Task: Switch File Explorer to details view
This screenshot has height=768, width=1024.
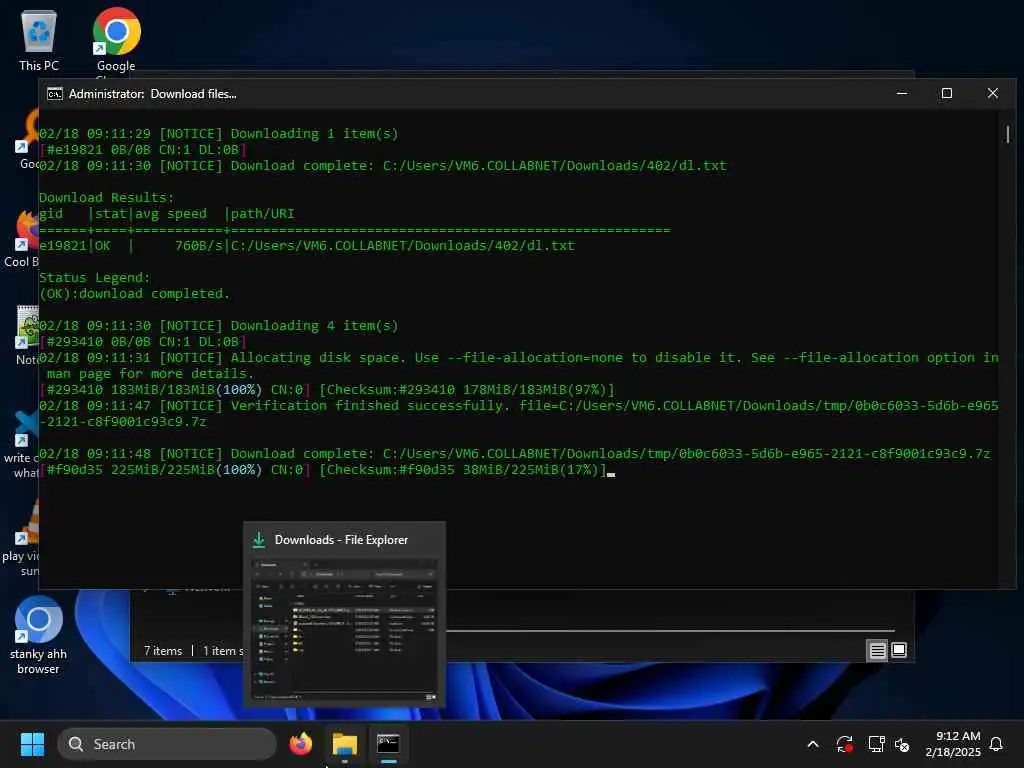Action: pos(877,650)
